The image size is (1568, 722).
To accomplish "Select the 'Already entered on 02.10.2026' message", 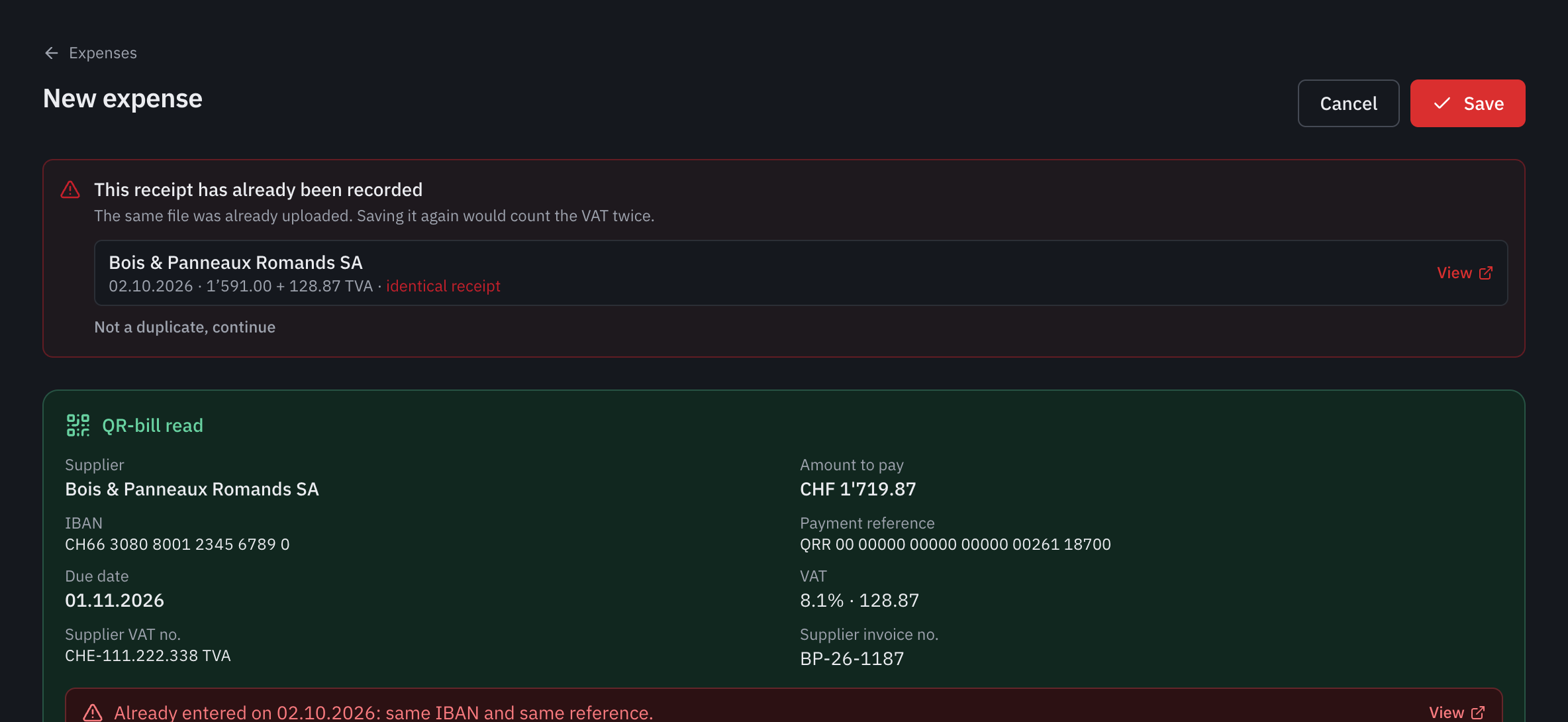I will [x=383, y=713].
